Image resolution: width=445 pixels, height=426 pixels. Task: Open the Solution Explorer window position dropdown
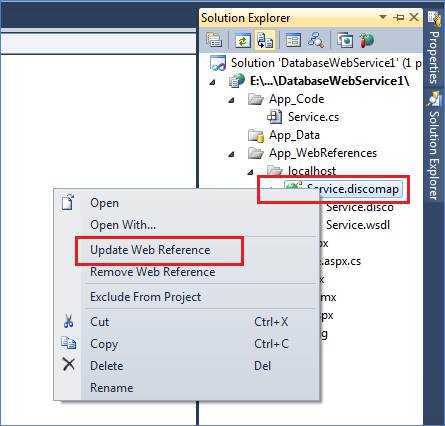[383, 17]
